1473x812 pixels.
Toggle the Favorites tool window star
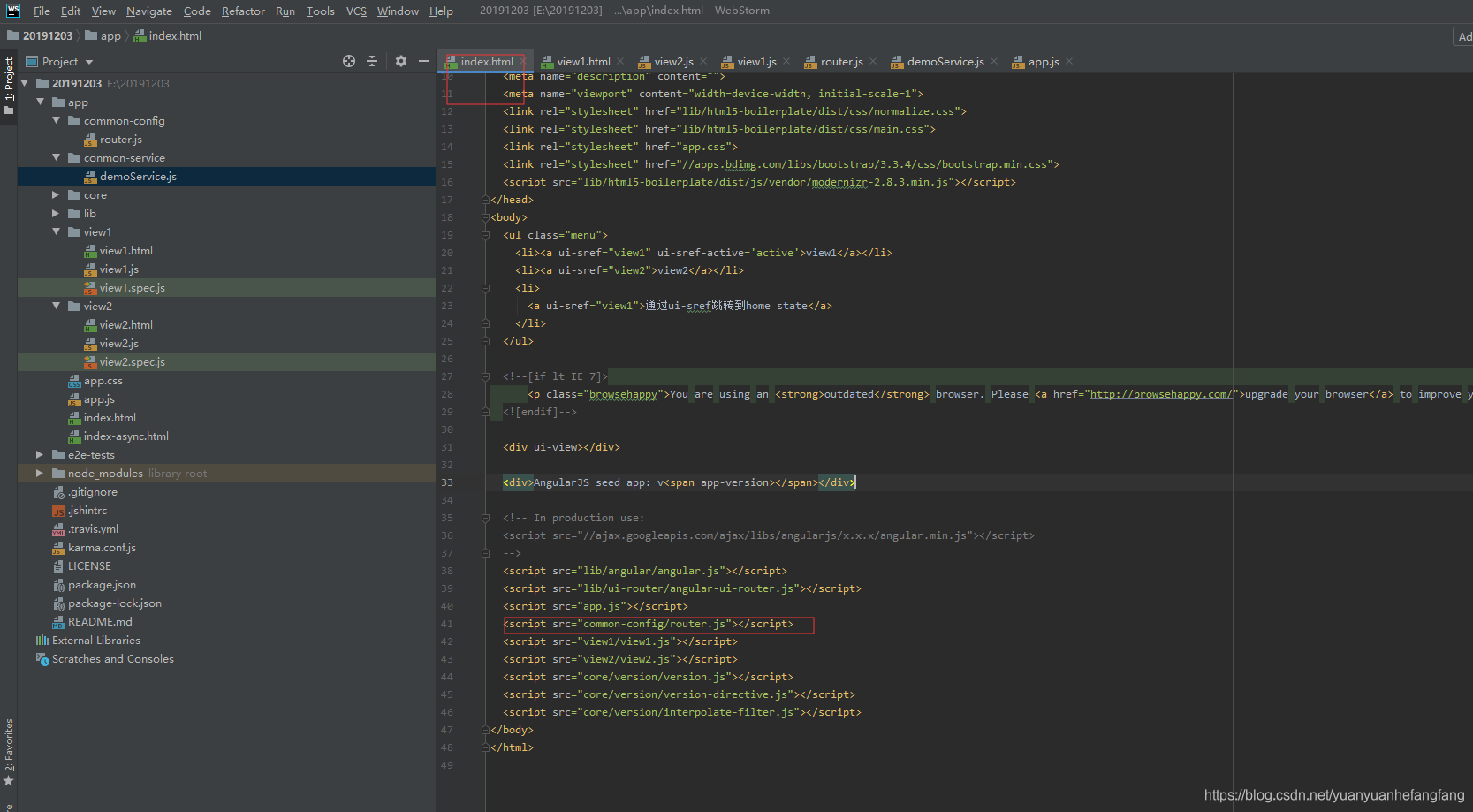tap(9, 781)
